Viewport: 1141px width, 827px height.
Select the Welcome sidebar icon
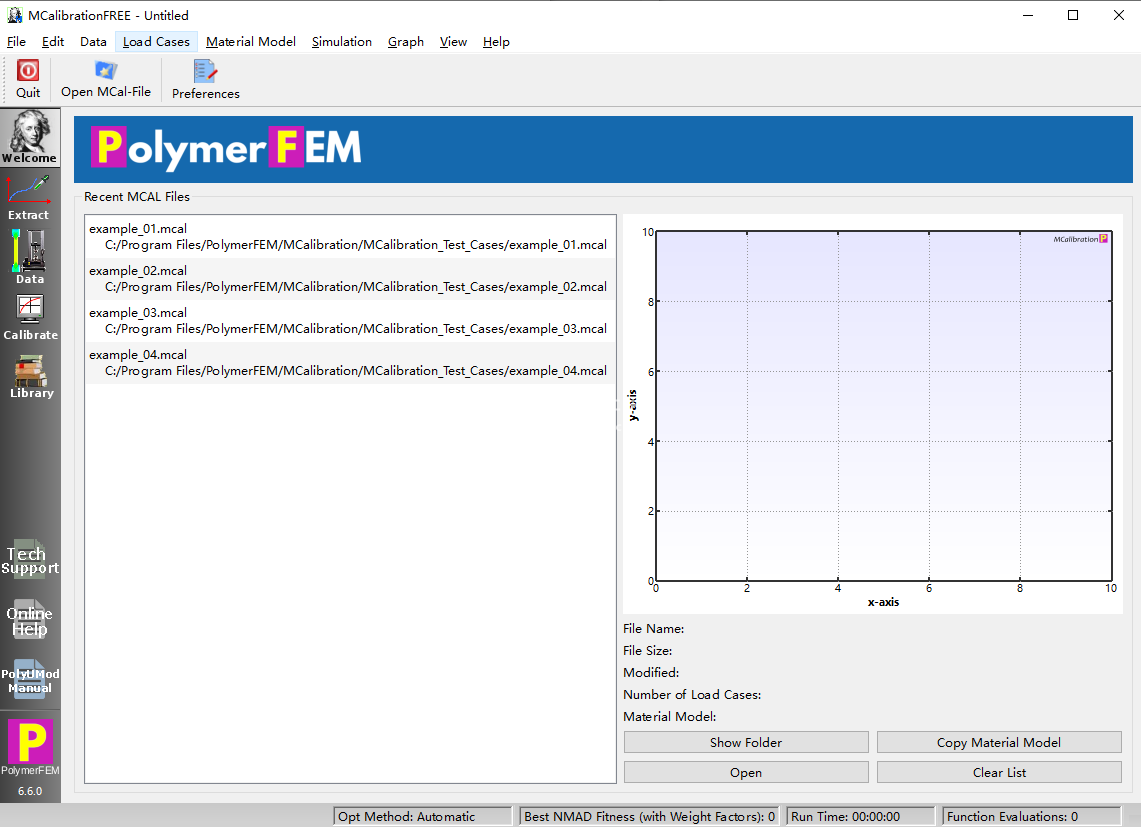30,138
